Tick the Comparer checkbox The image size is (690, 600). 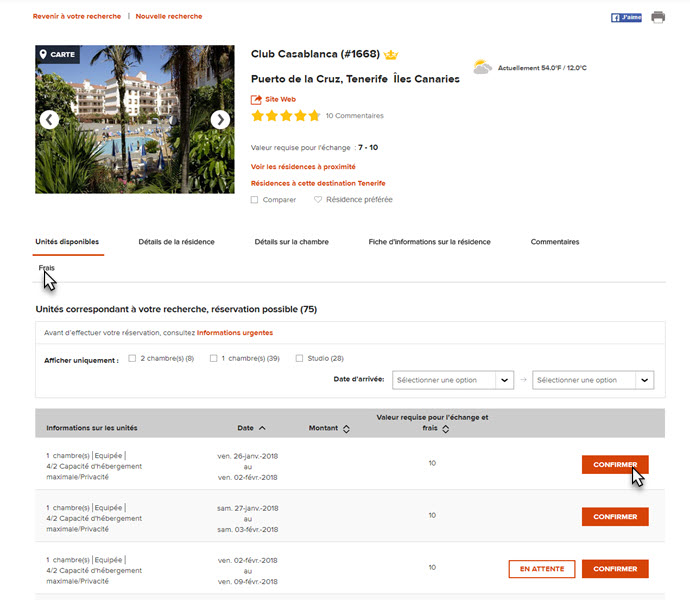[x=254, y=200]
